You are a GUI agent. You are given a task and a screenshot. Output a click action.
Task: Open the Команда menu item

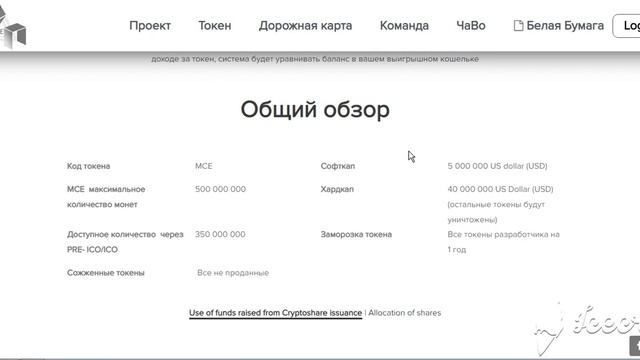tap(404, 26)
